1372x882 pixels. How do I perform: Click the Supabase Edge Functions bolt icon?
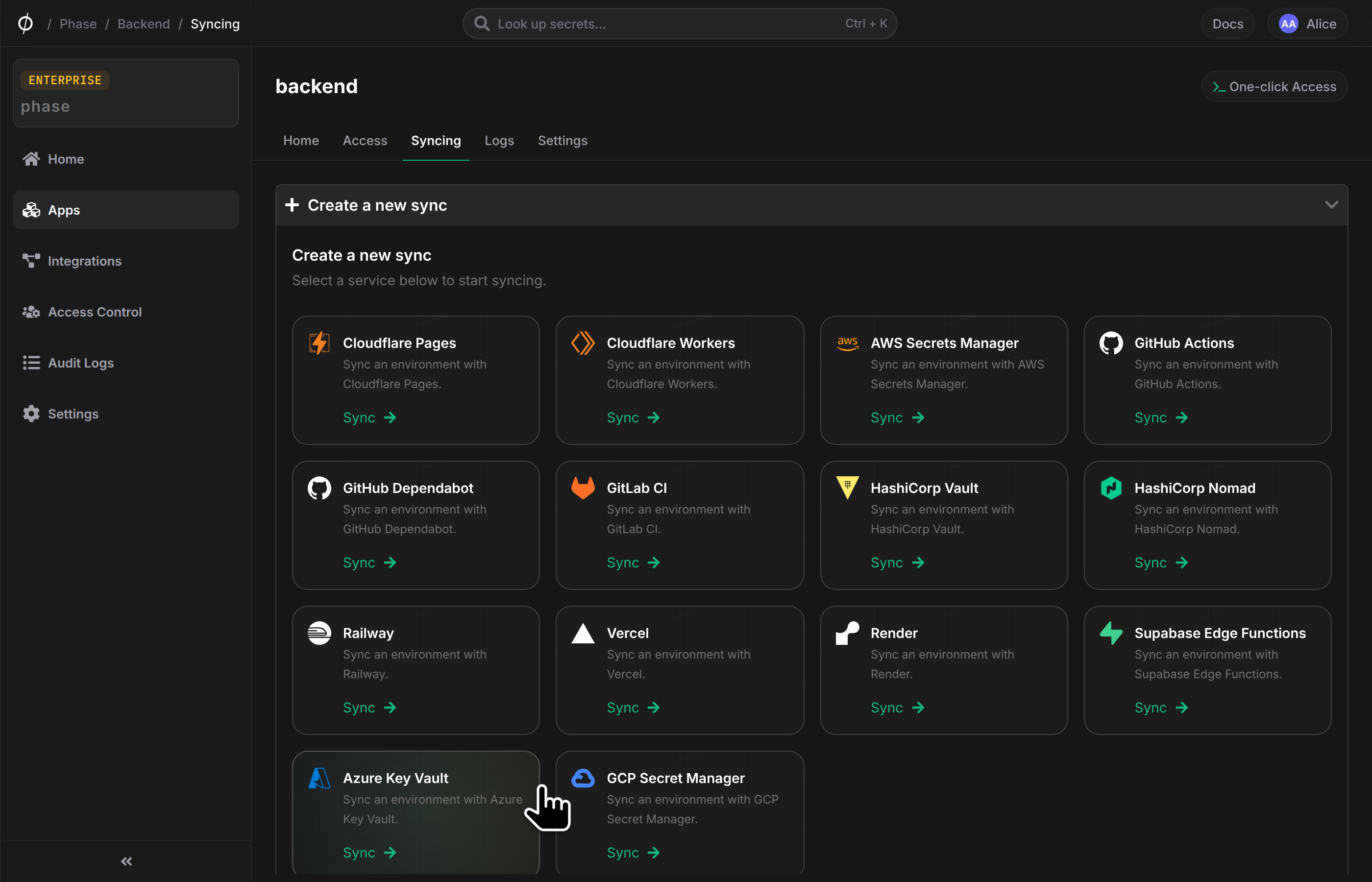[1111, 633]
